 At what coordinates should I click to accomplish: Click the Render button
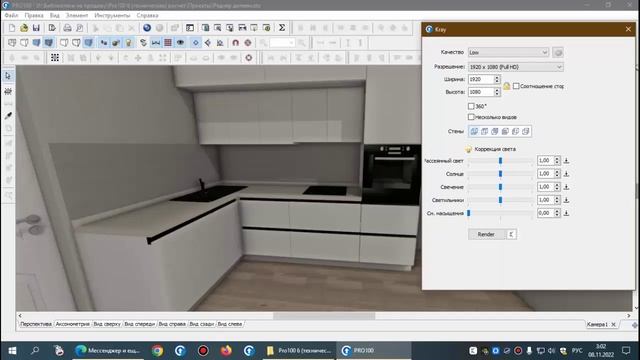486,234
